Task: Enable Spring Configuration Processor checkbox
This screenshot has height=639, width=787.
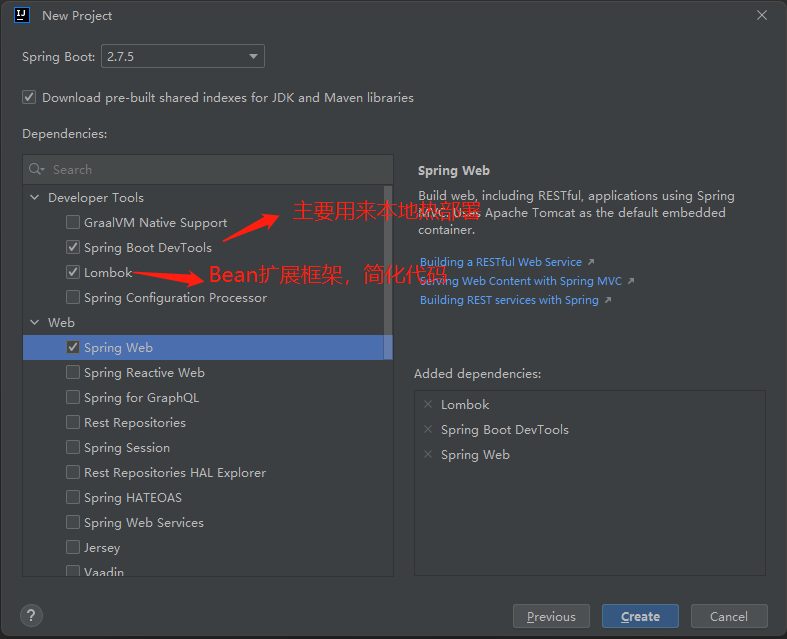Action: (x=73, y=297)
